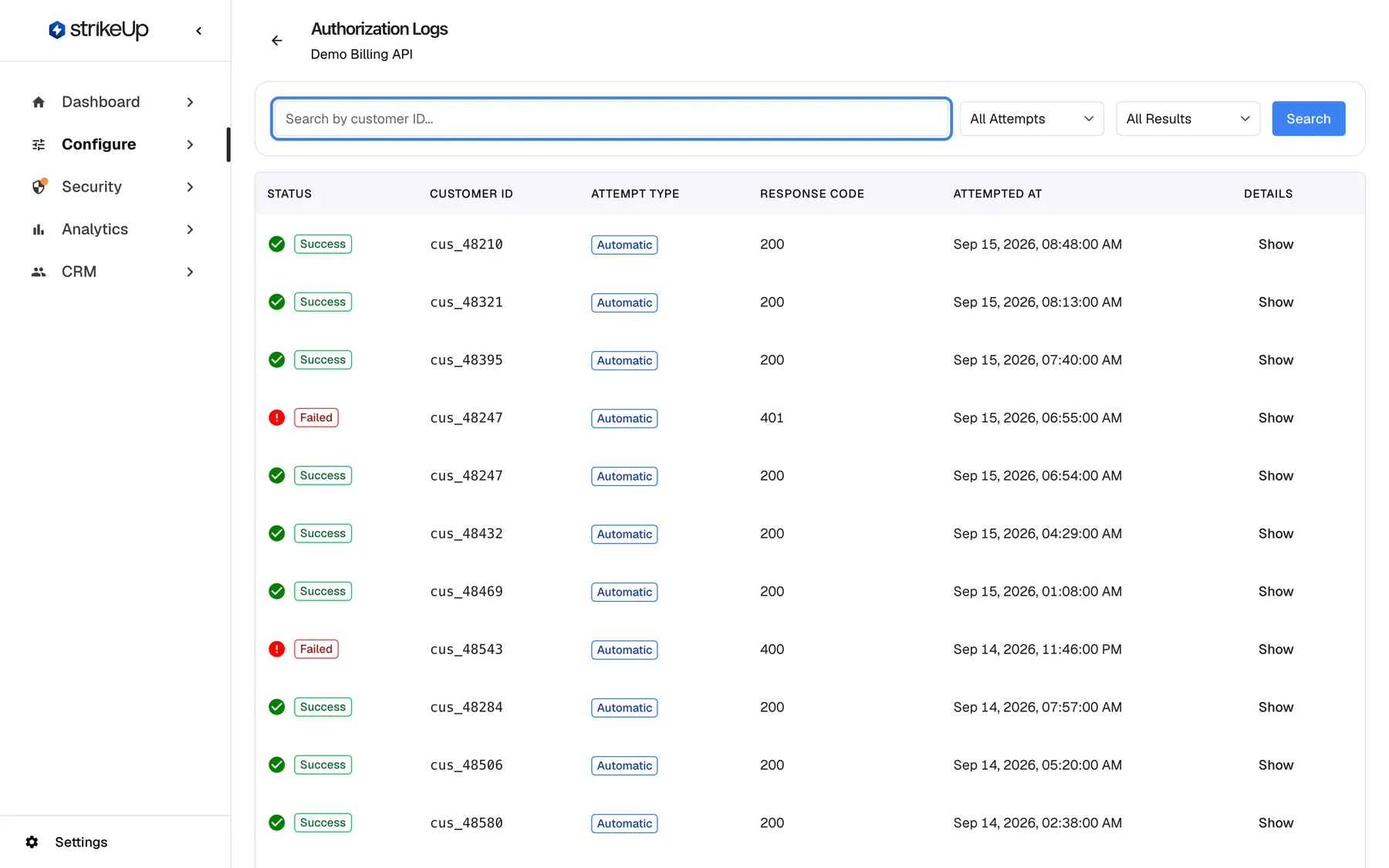This screenshot has width=1389, height=868.
Task: Open Settings at the sidebar bottom
Action: (81, 842)
